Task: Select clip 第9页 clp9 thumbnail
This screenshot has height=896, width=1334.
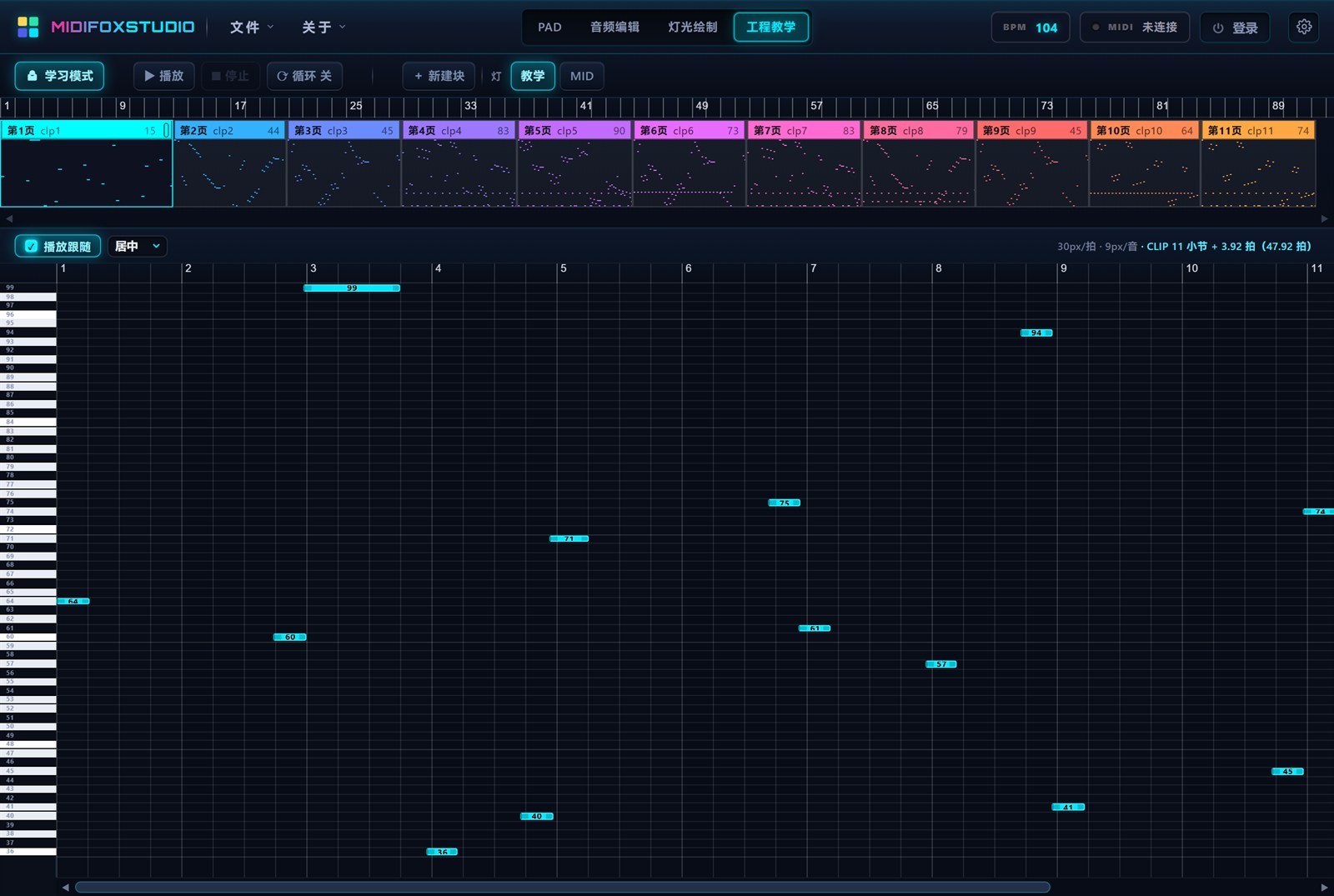Action: click(1032, 163)
